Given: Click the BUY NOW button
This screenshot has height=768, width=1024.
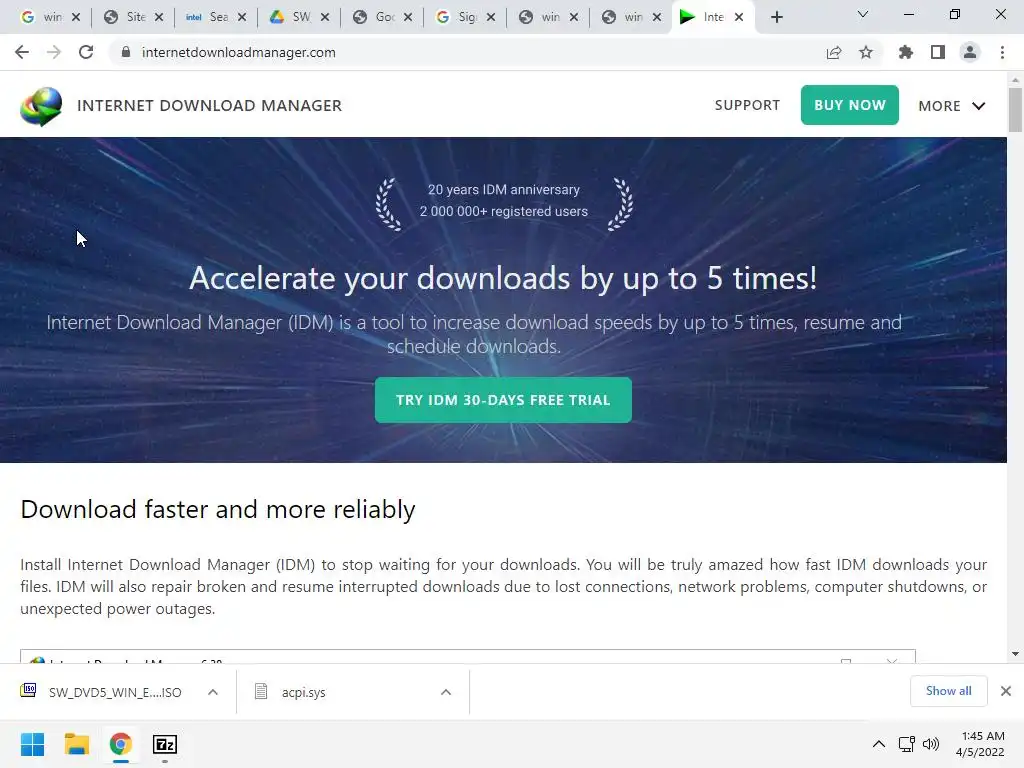Looking at the screenshot, I should point(850,105).
